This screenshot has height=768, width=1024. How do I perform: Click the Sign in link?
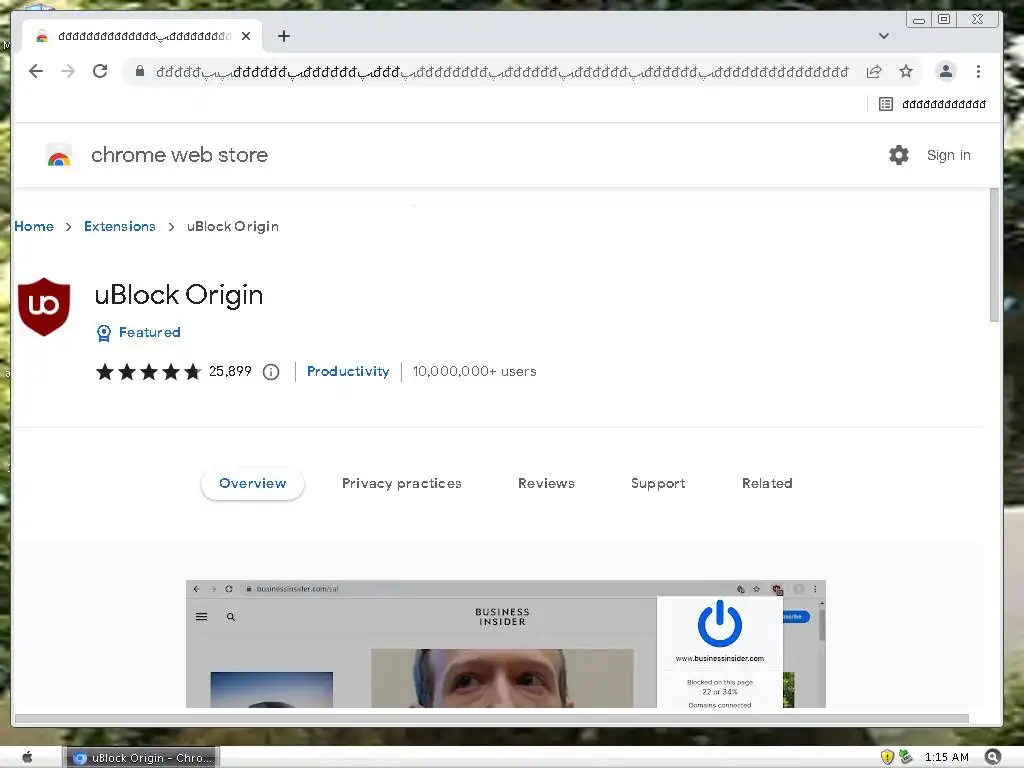tap(948, 155)
